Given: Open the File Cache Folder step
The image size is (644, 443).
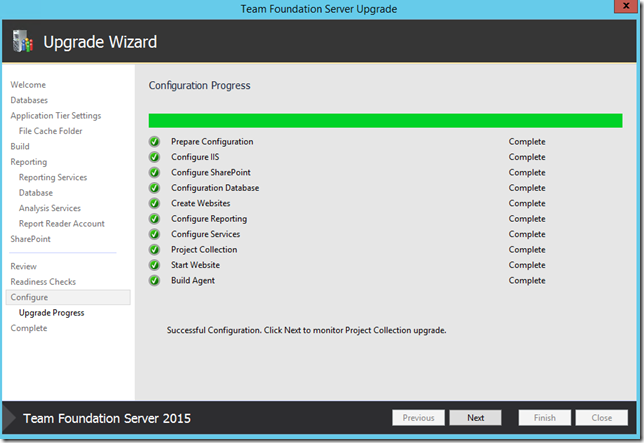Looking at the screenshot, I should 51,131.
